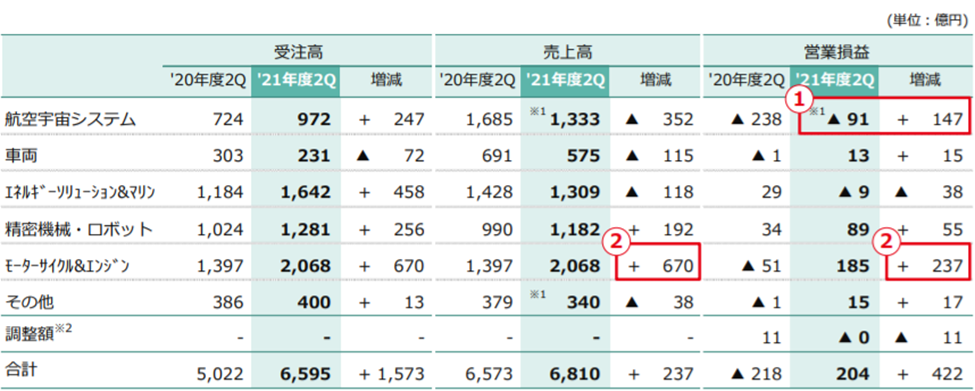Screen dimensions: 975x391
Task: Click the 精密機械・ロボット row label
Action: (78, 230)
